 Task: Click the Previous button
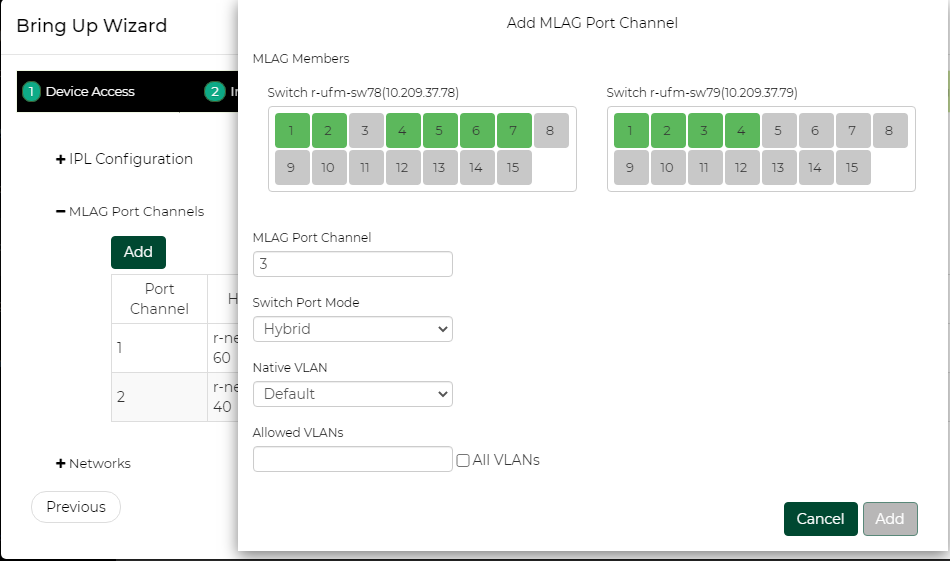(76, 507)
